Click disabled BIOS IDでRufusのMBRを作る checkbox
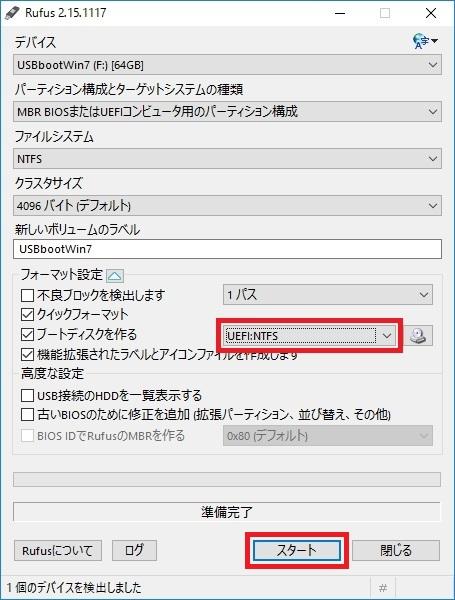The width and height of the screenshot is (455, 600). [x=27, y=435]
